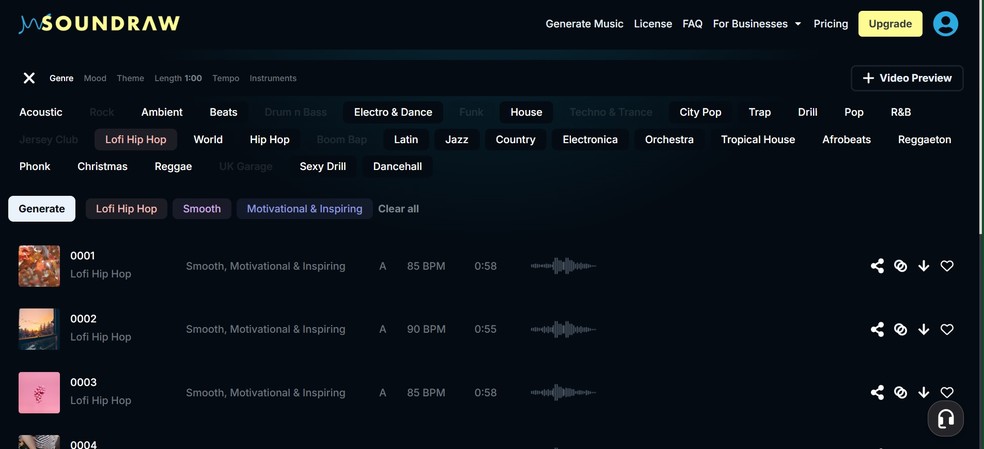
Task: Open the Instruments filter tab
Action: point(273,78)
